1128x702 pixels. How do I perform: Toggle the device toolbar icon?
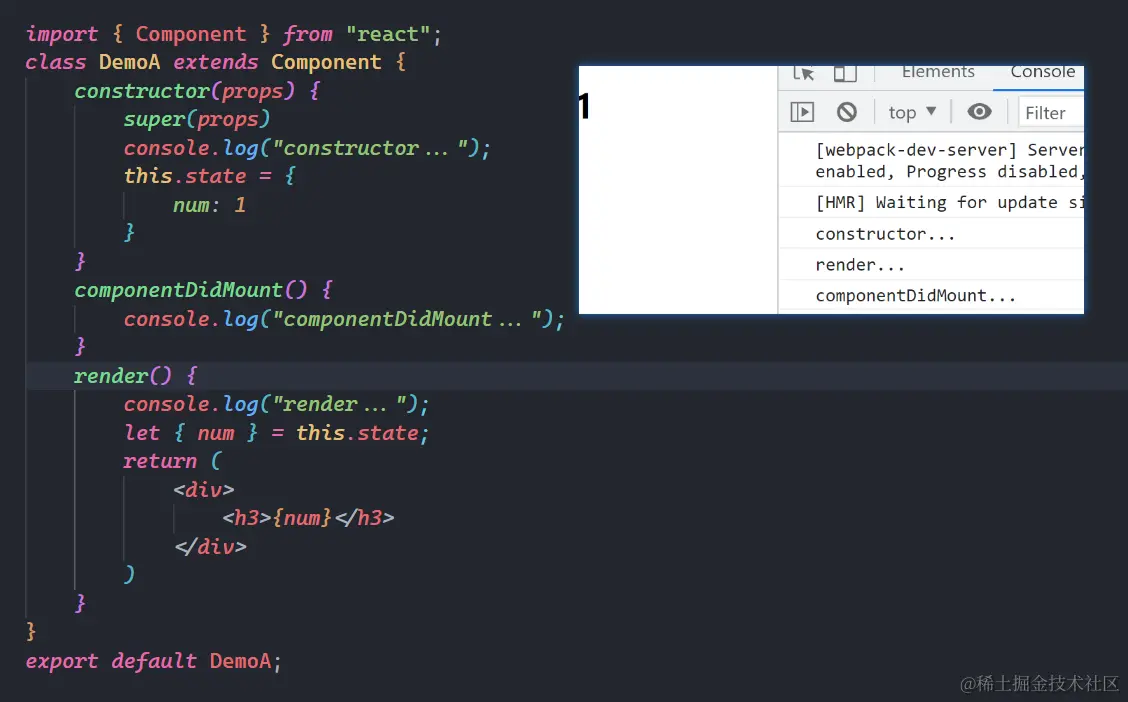point(845,73)
